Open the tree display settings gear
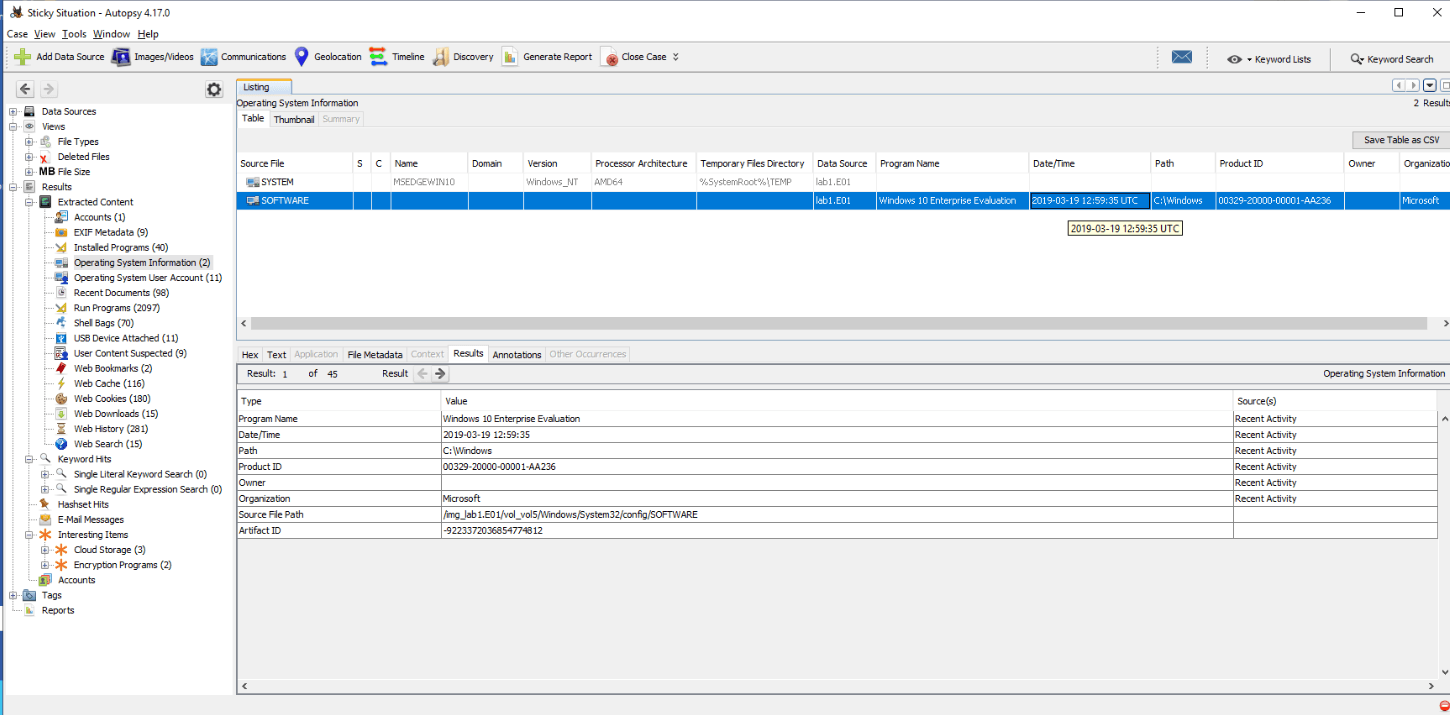The width and height of the screenshot is (1450, 715). click(x=214, y=89)
